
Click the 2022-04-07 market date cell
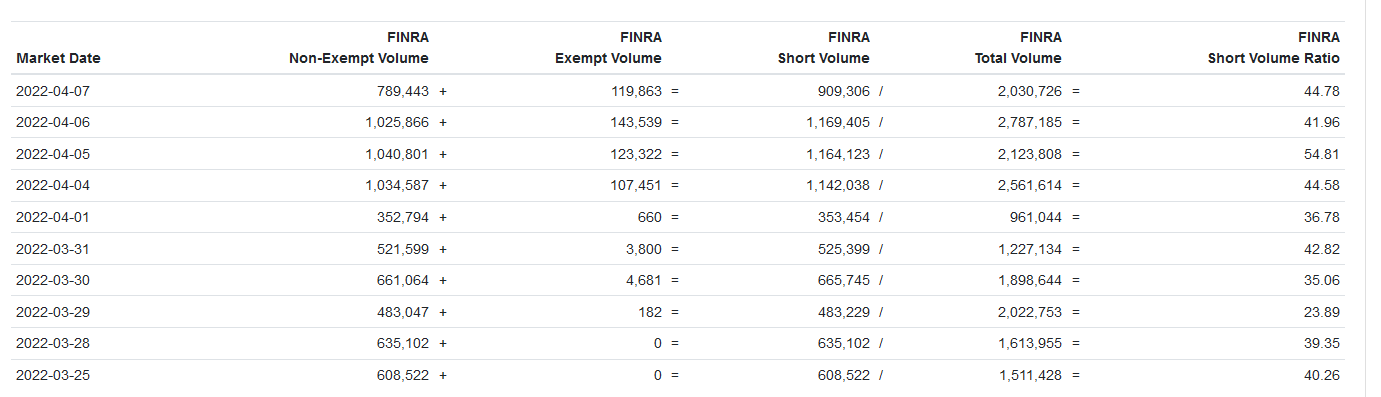tap(53, 91)
